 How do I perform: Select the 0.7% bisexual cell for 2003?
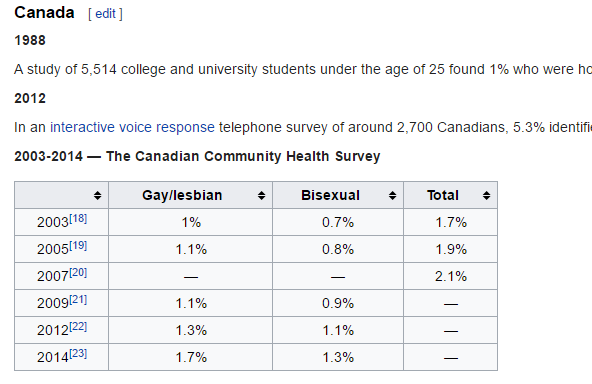point(338,222)
